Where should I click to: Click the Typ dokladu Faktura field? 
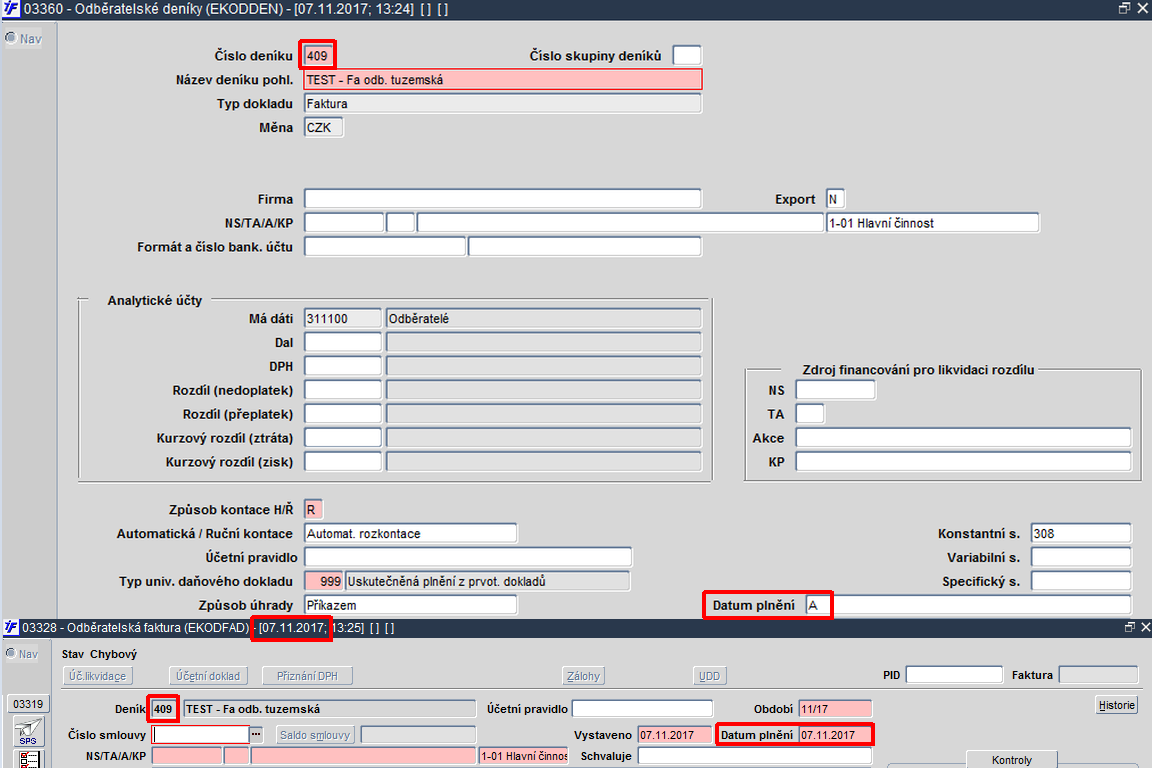(x=503, y=104)
